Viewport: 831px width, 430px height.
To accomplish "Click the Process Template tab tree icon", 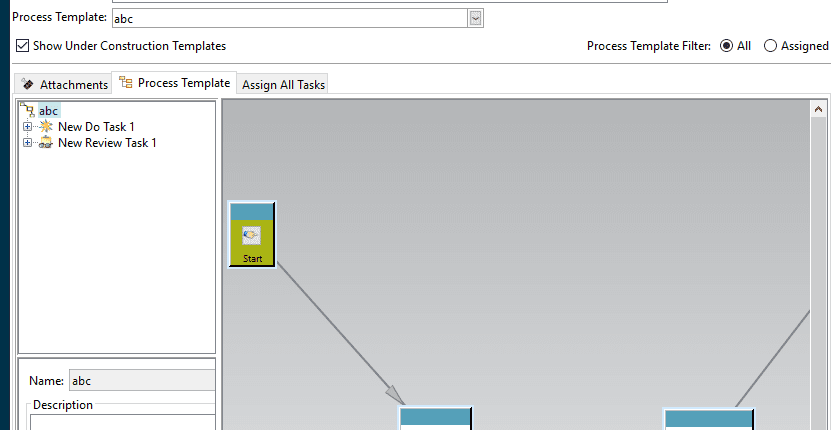I will pos(126,82).
